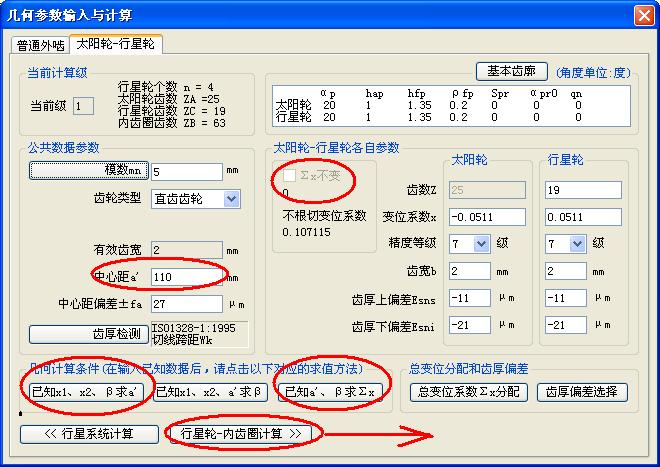Image resolution: width=660 pixels, height=467 pixels.
Task: Edit the 模数mn value field
Action: 186,172
